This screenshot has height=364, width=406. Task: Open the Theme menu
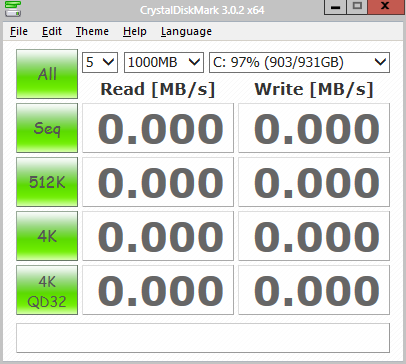click(x=92, y=31)
